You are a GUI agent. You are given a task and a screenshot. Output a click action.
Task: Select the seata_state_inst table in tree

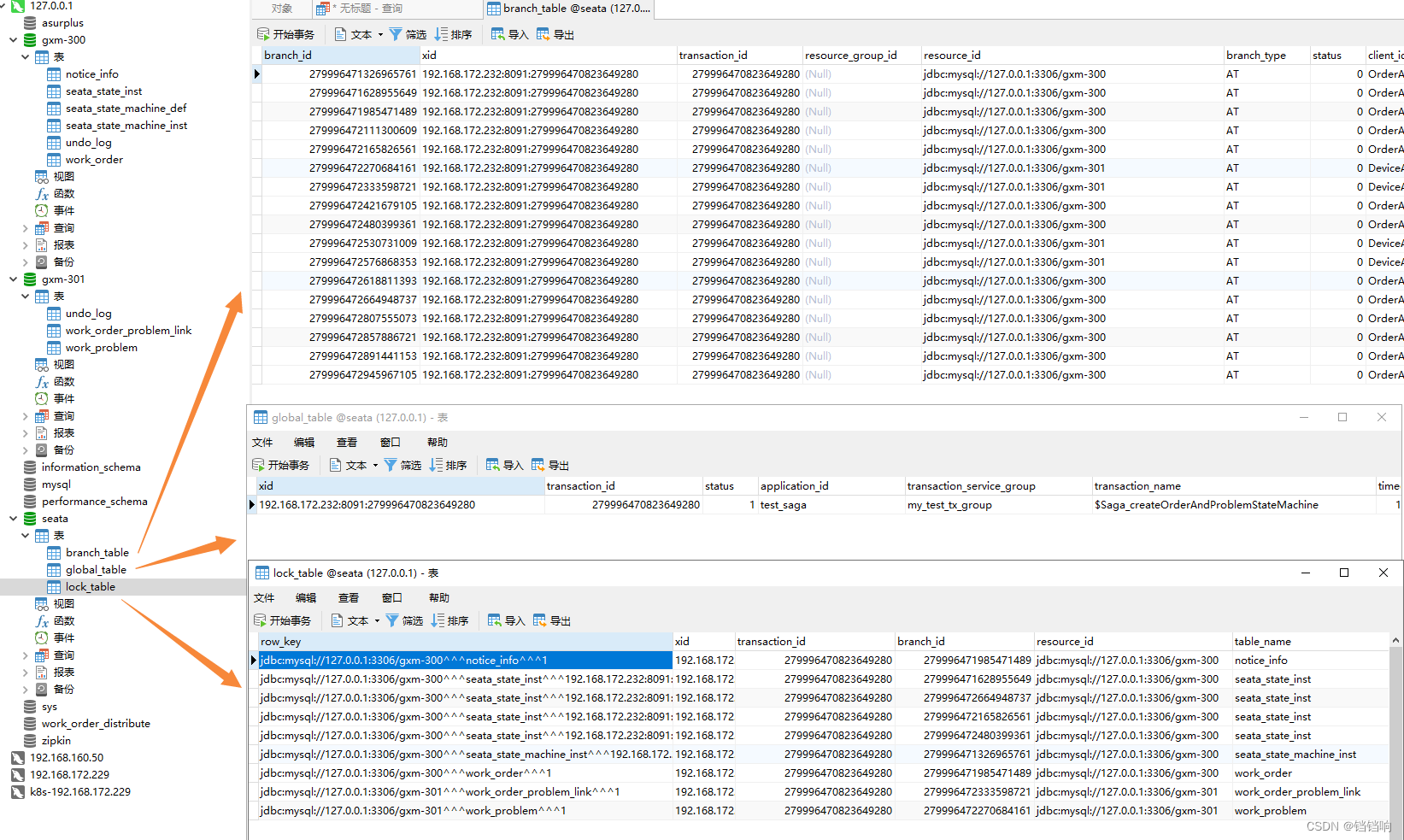(x=103, y=91)
